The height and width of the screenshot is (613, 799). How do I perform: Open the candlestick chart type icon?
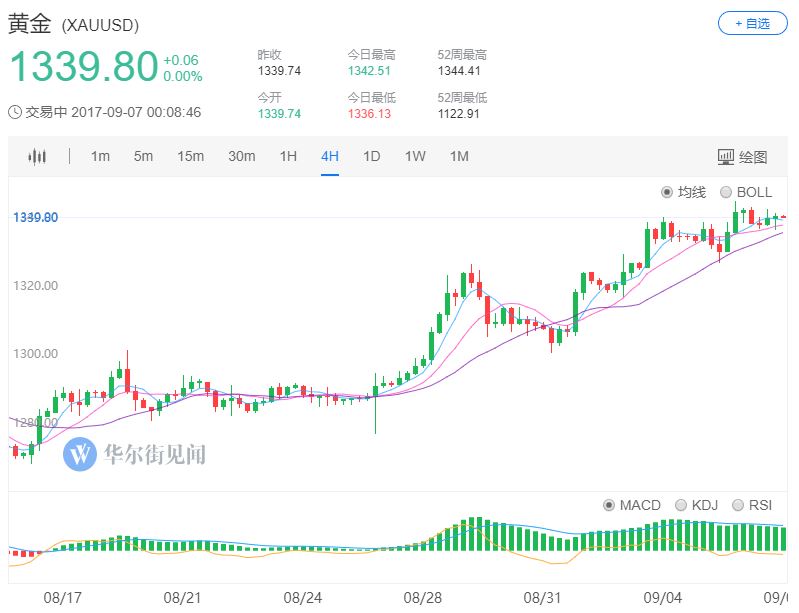37,156
